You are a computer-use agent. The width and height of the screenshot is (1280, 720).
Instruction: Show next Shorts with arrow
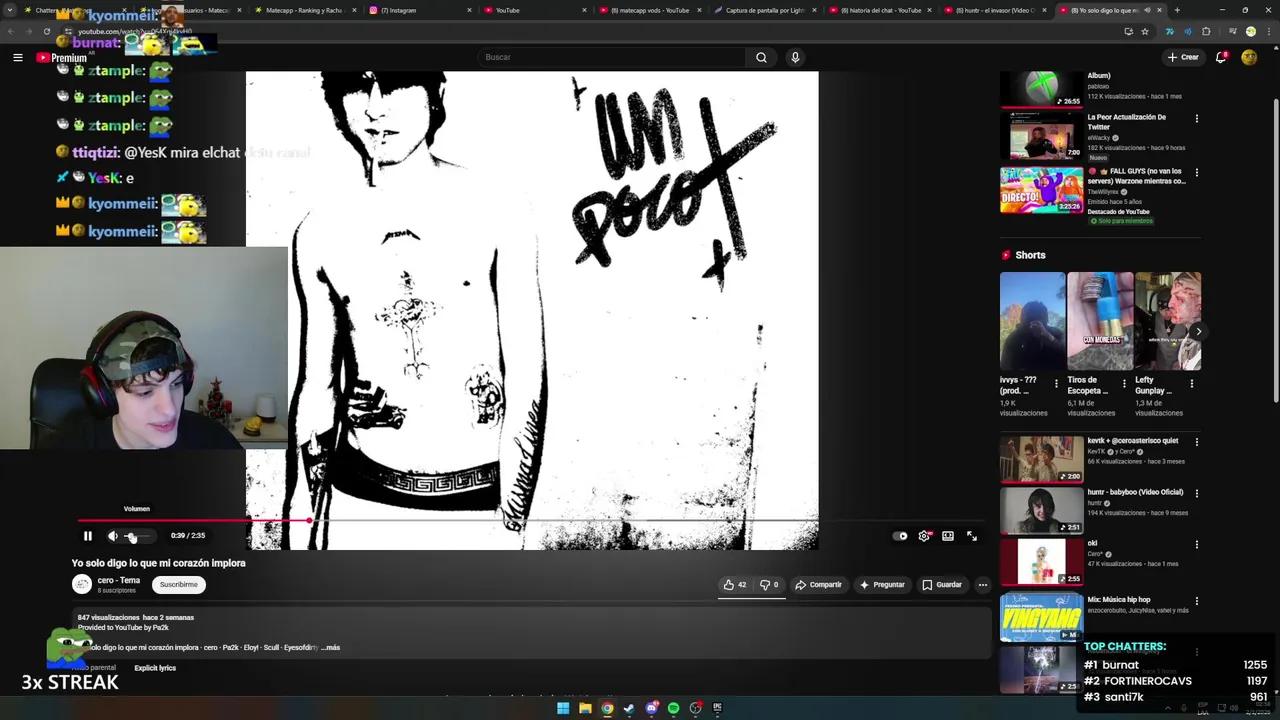tap(1198, 331)
